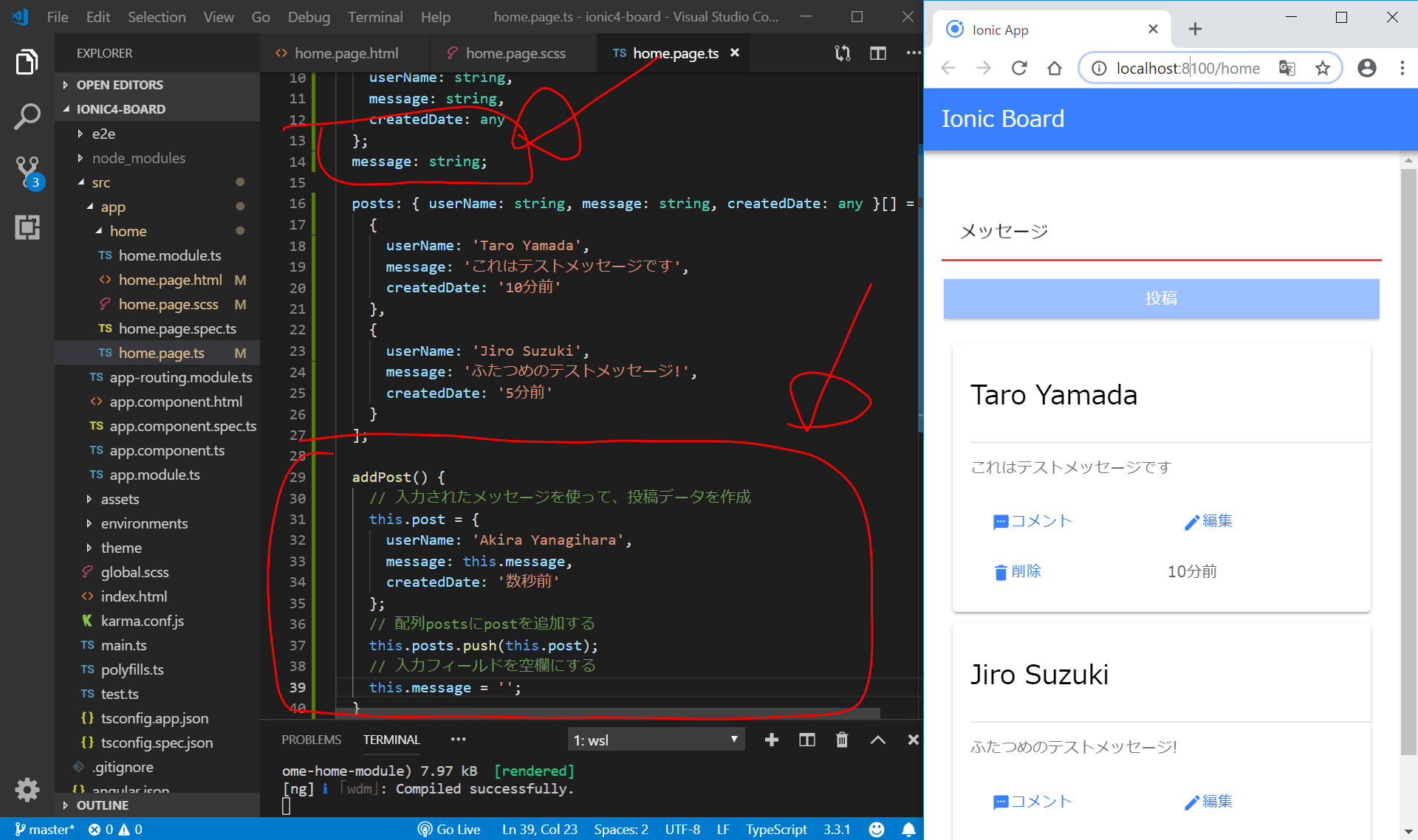
Task: Click the Kill Terminal trash icon
Action: 842,740
